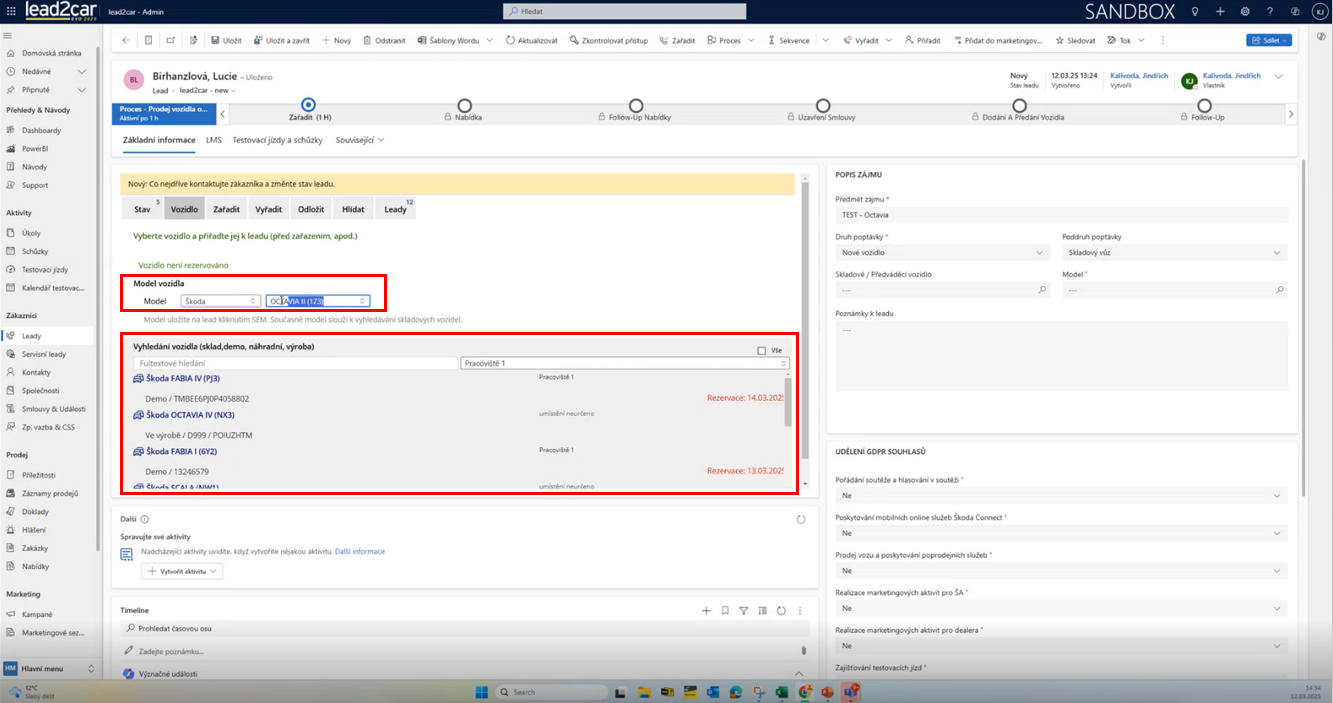Screen dimensions: 1333x703
Task: Click the attachment paperclip in note field
Action: point(803,650)
